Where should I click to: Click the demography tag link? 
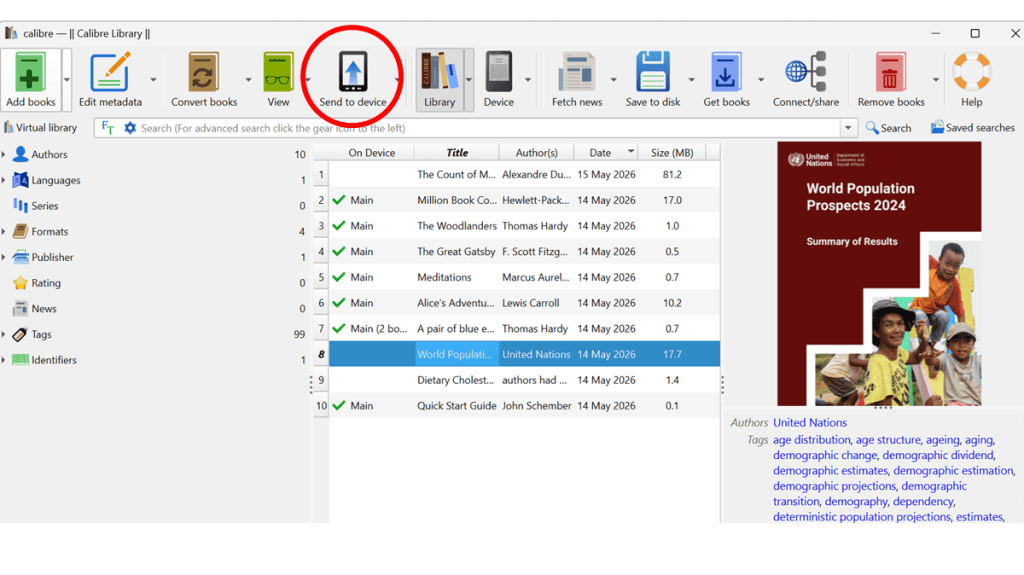click(856, 501)
